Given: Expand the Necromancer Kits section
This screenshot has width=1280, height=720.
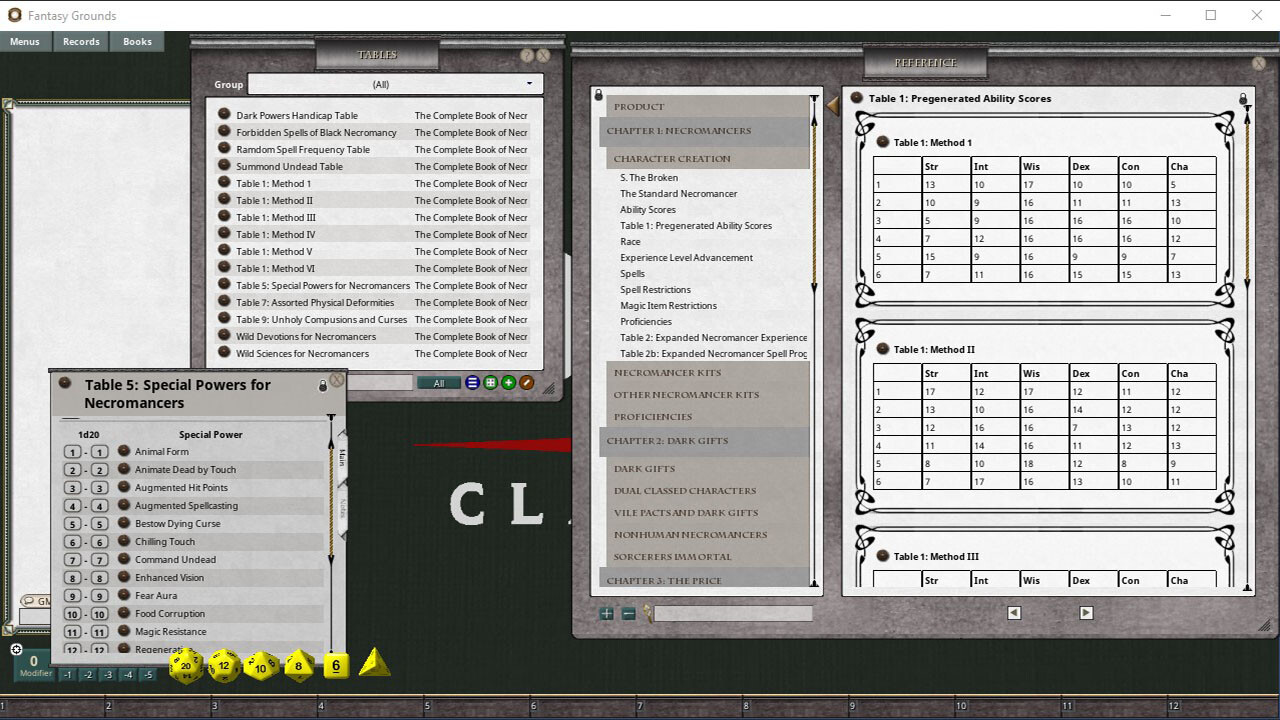Looking at the screenshot, I should (x=667, y=373).
